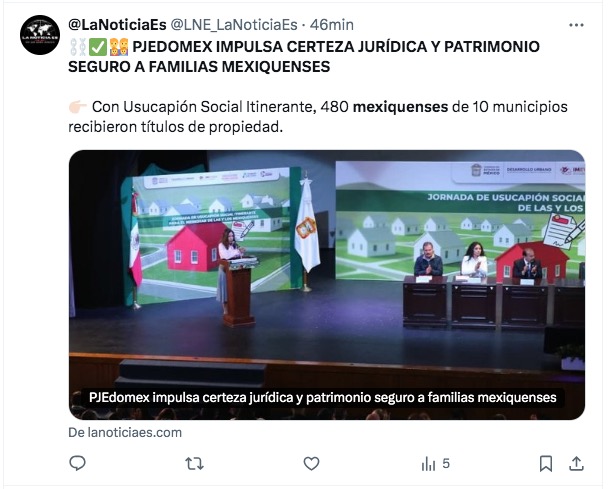Click the family emoji in the headline
The height and width of the screenshot is (489, 609).
pos(119,47)
